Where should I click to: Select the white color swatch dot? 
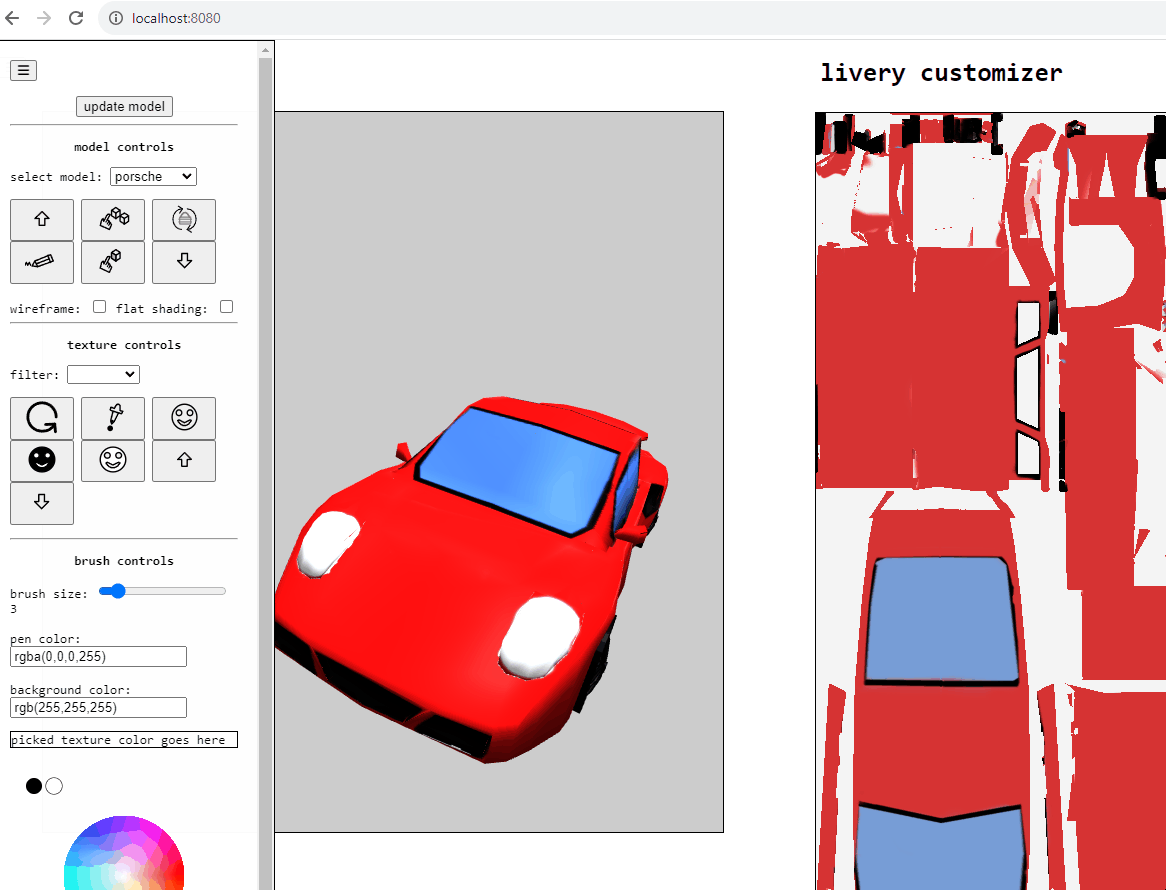pyautogui.click(x=54, y=786)
